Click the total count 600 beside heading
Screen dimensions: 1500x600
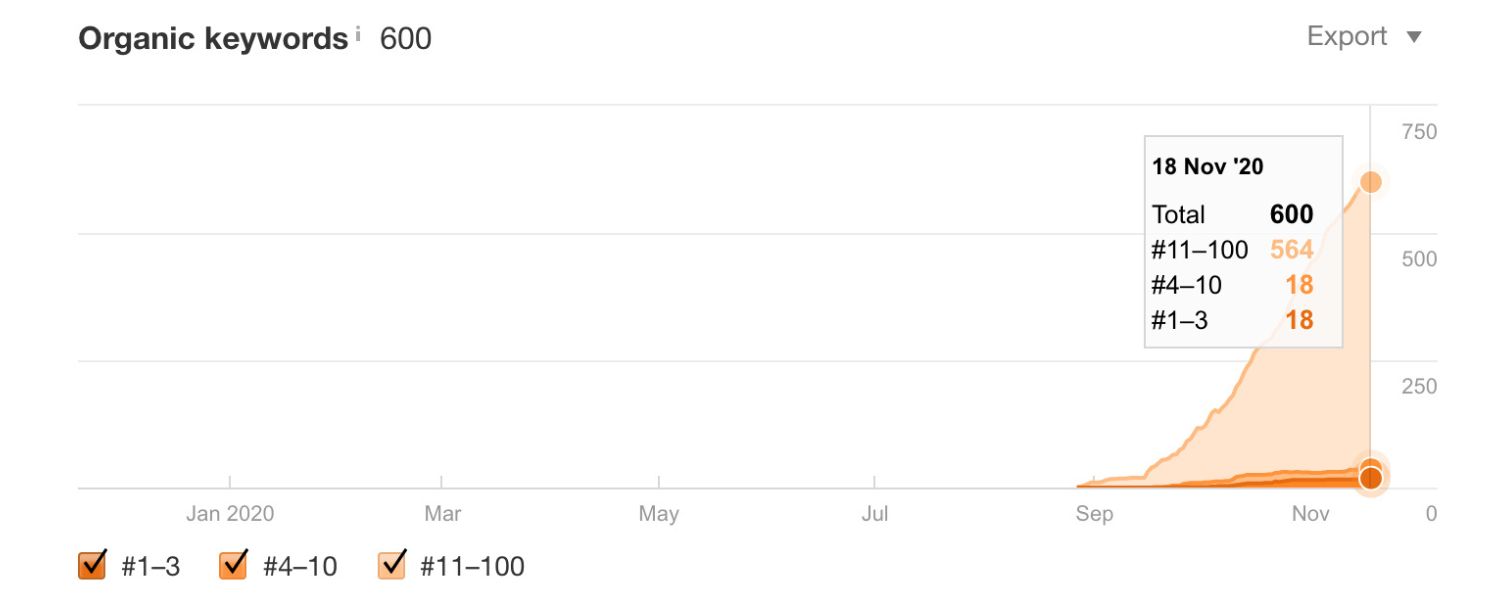click(x=406, y=39)
